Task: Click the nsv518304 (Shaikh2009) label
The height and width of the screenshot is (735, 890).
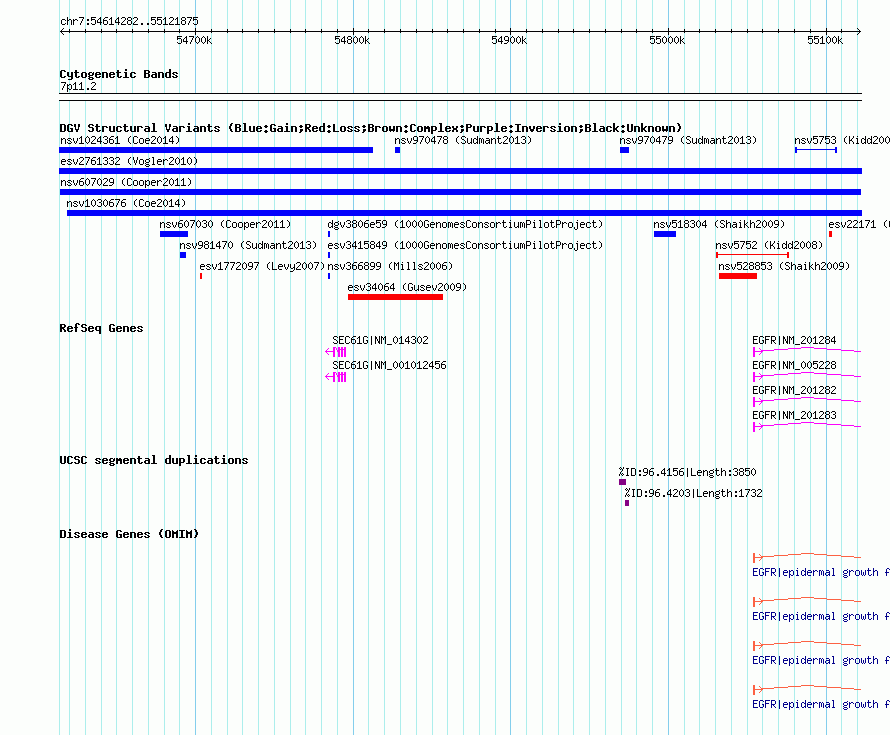Action: tap(719, 224)
